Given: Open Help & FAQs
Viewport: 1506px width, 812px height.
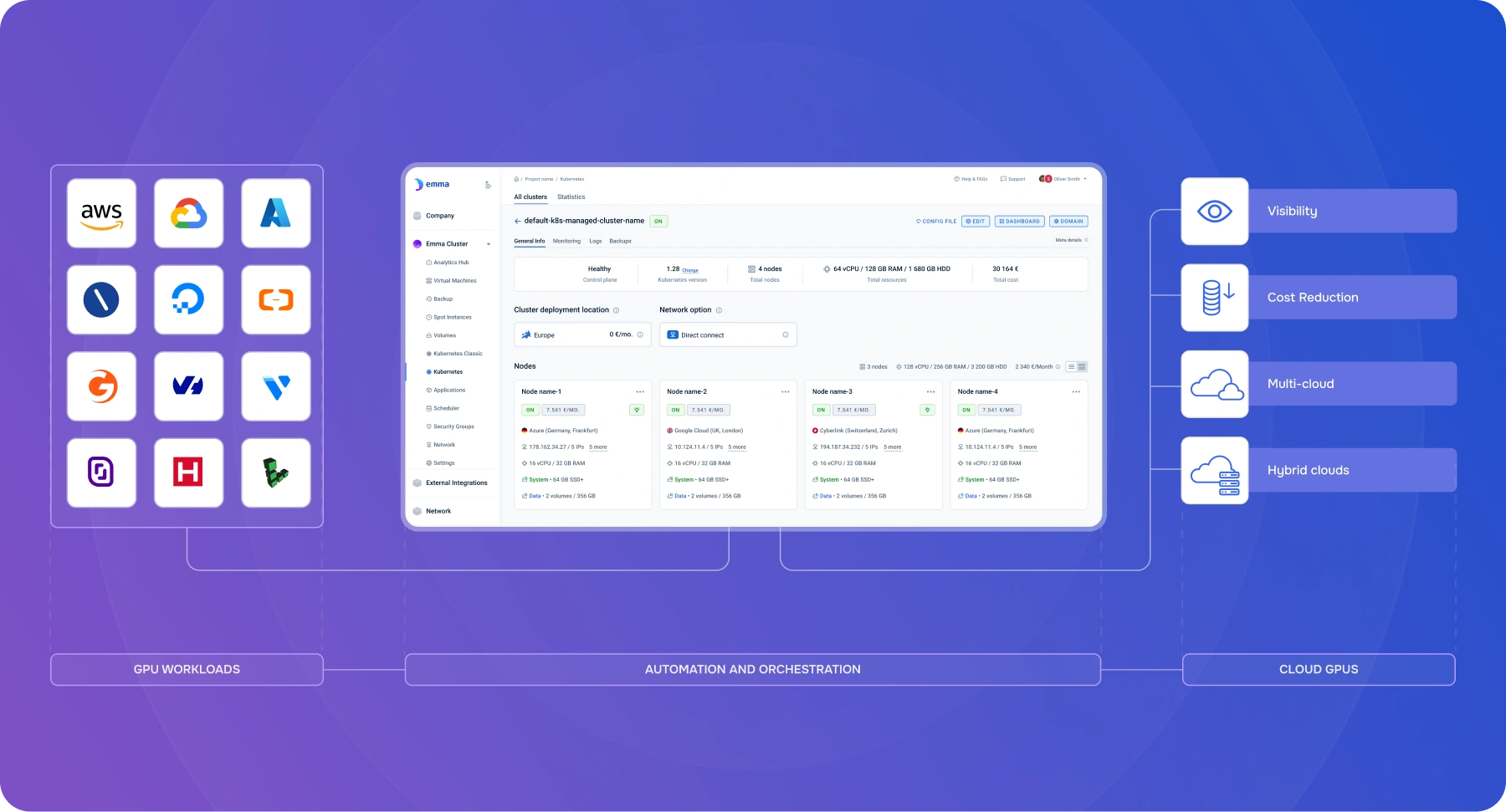Looking at the screenshot, I should point(971,179).
